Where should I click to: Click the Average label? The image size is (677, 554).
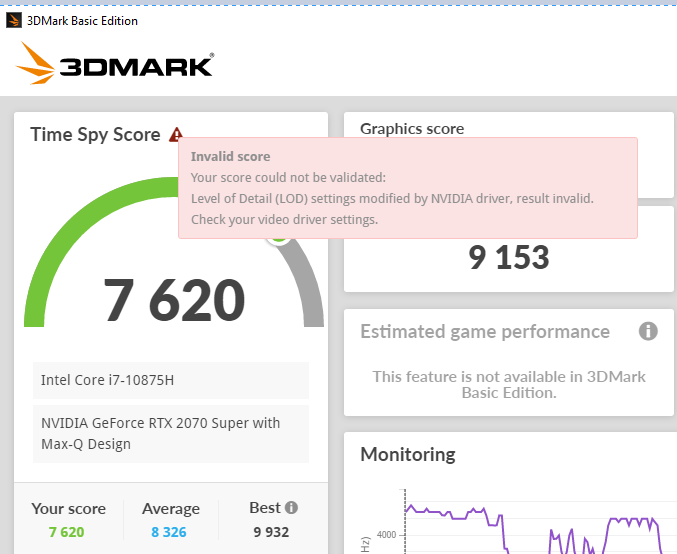click(171, 509)
